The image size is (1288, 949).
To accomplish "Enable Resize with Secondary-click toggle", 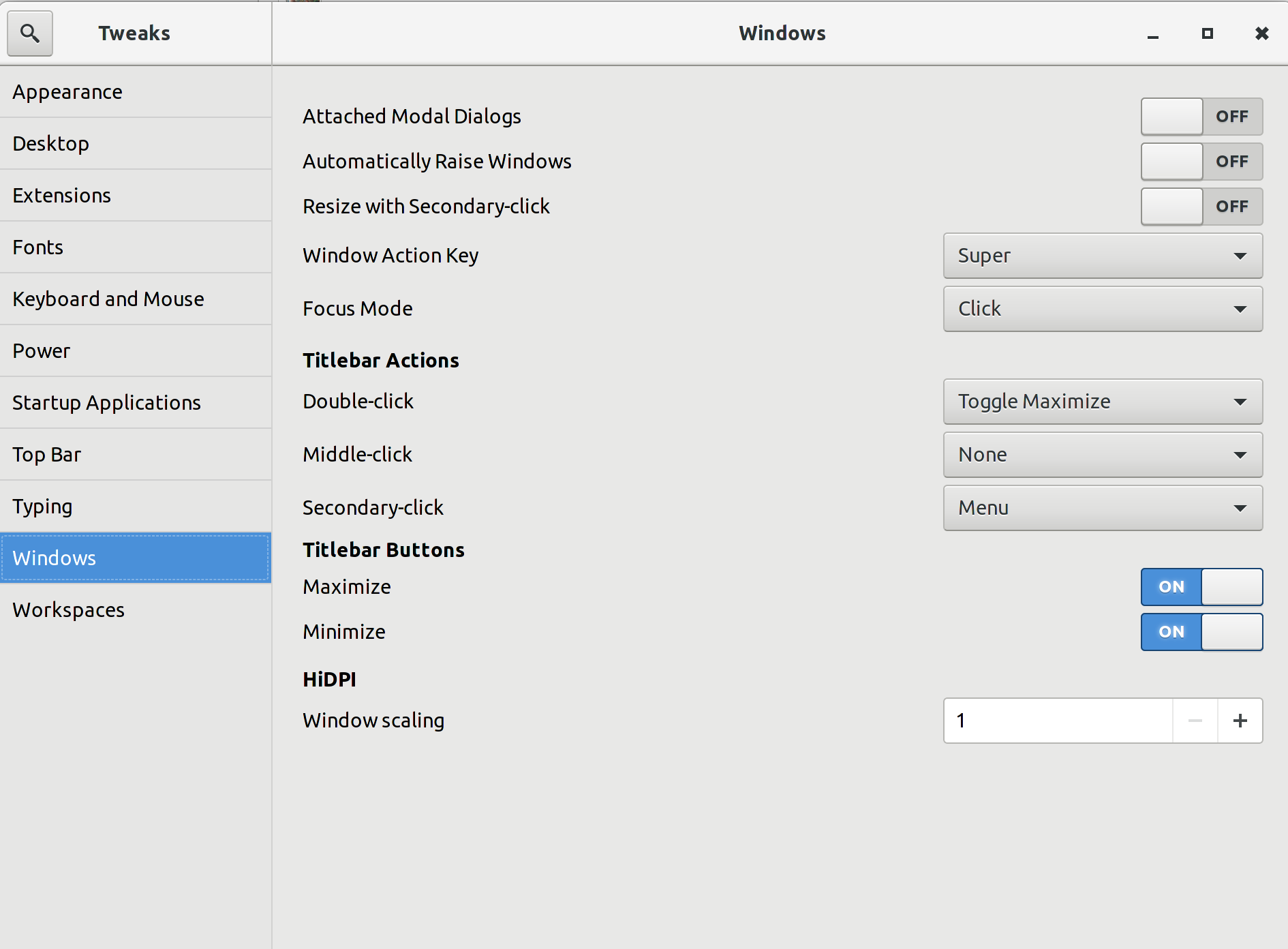I will tap(1201, 207).
